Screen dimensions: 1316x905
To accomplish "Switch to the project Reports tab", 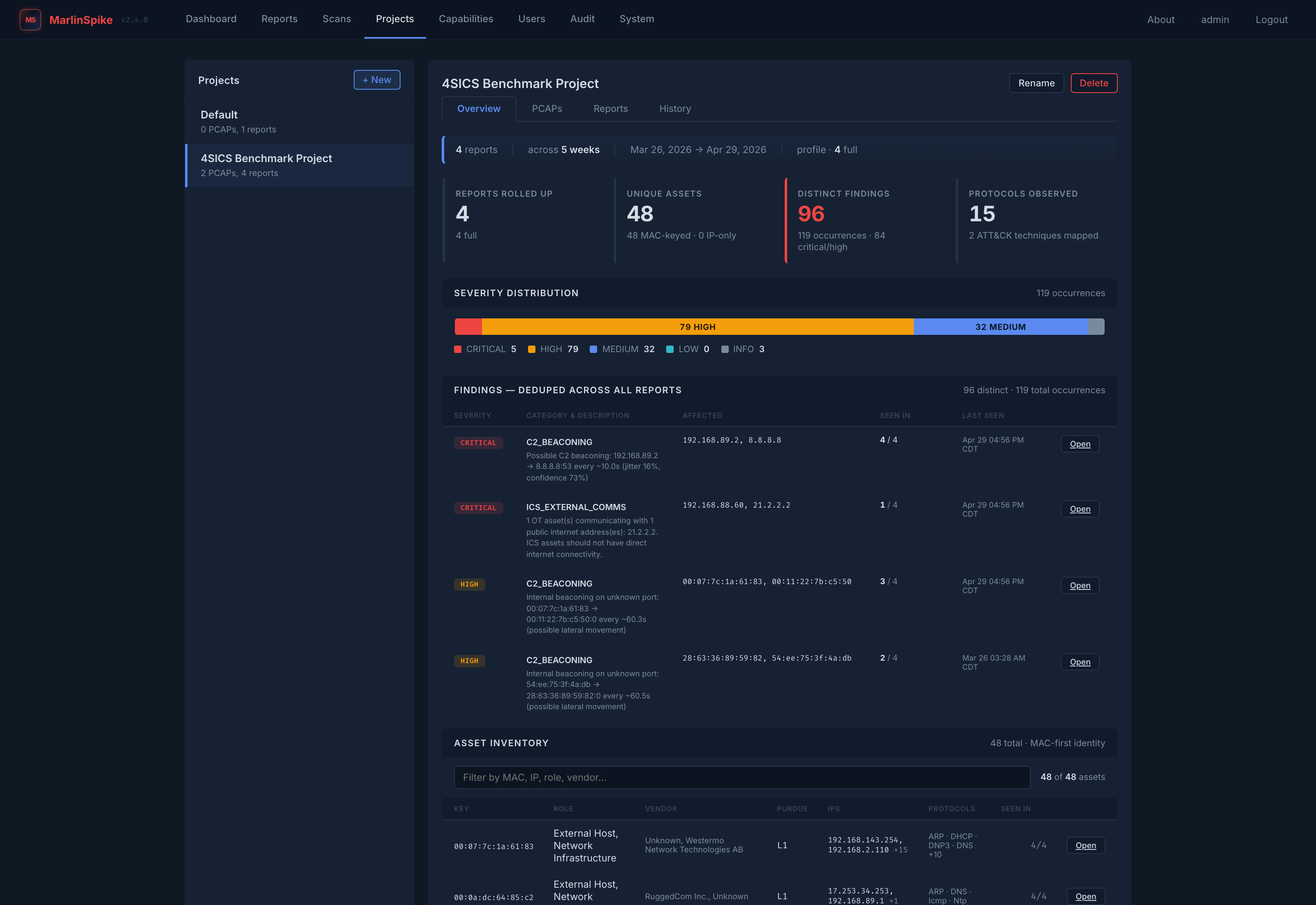I will pyautogui.click(x=610, y=108).
